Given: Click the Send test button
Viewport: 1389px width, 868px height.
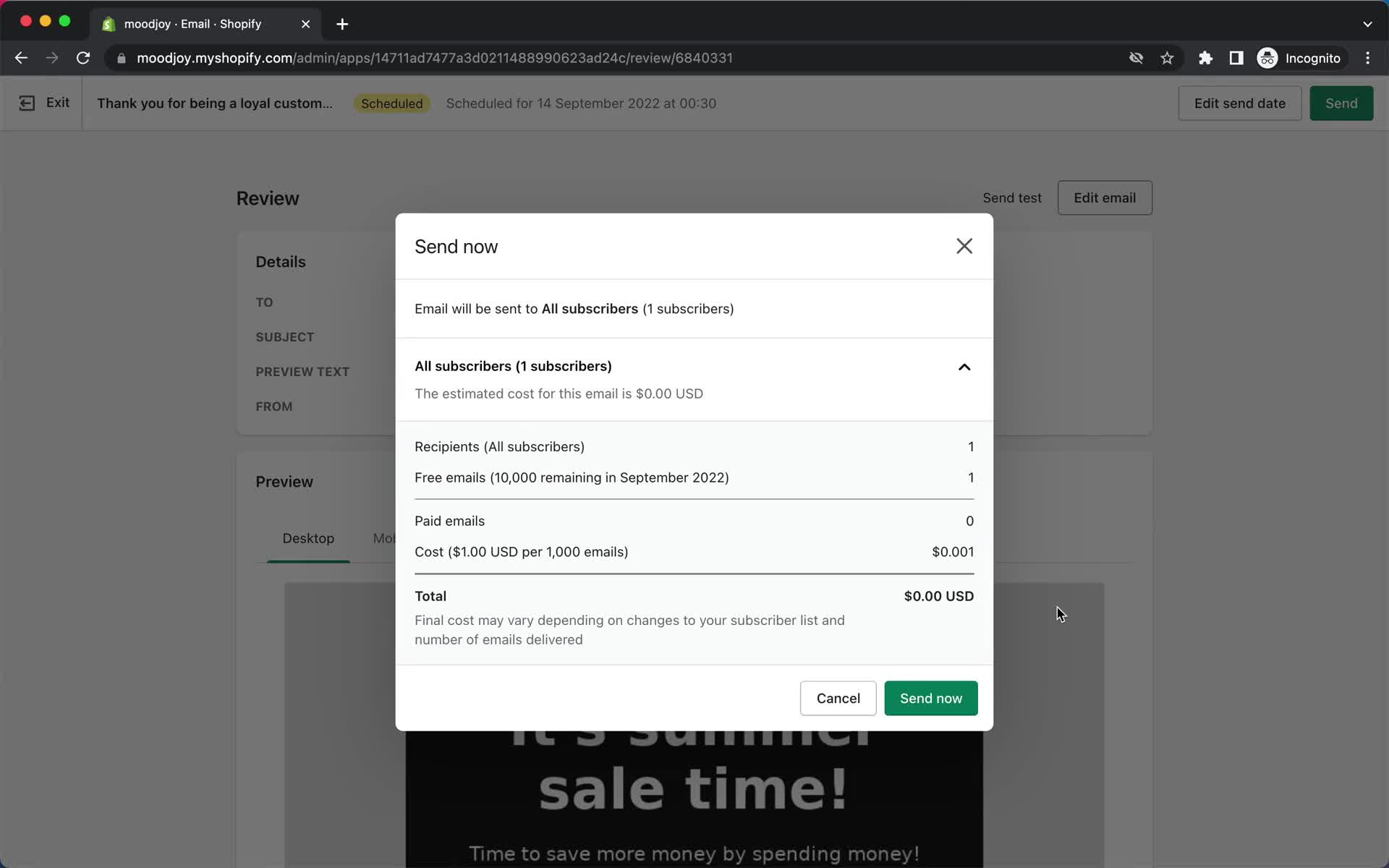Looking at the screenshot, I should point(1012,197).
